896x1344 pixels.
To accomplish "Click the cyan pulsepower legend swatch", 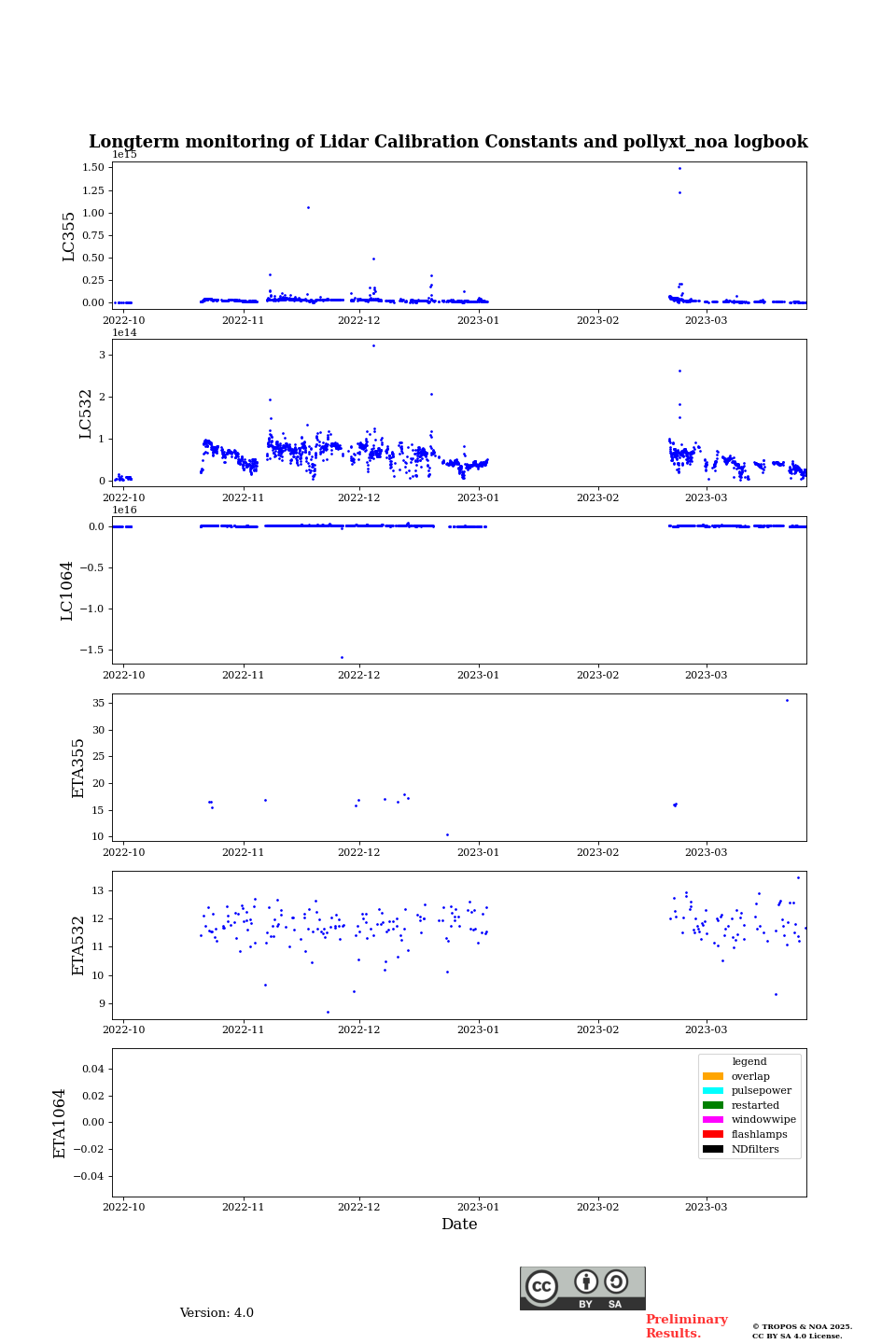I will (x=713, y=1091).
